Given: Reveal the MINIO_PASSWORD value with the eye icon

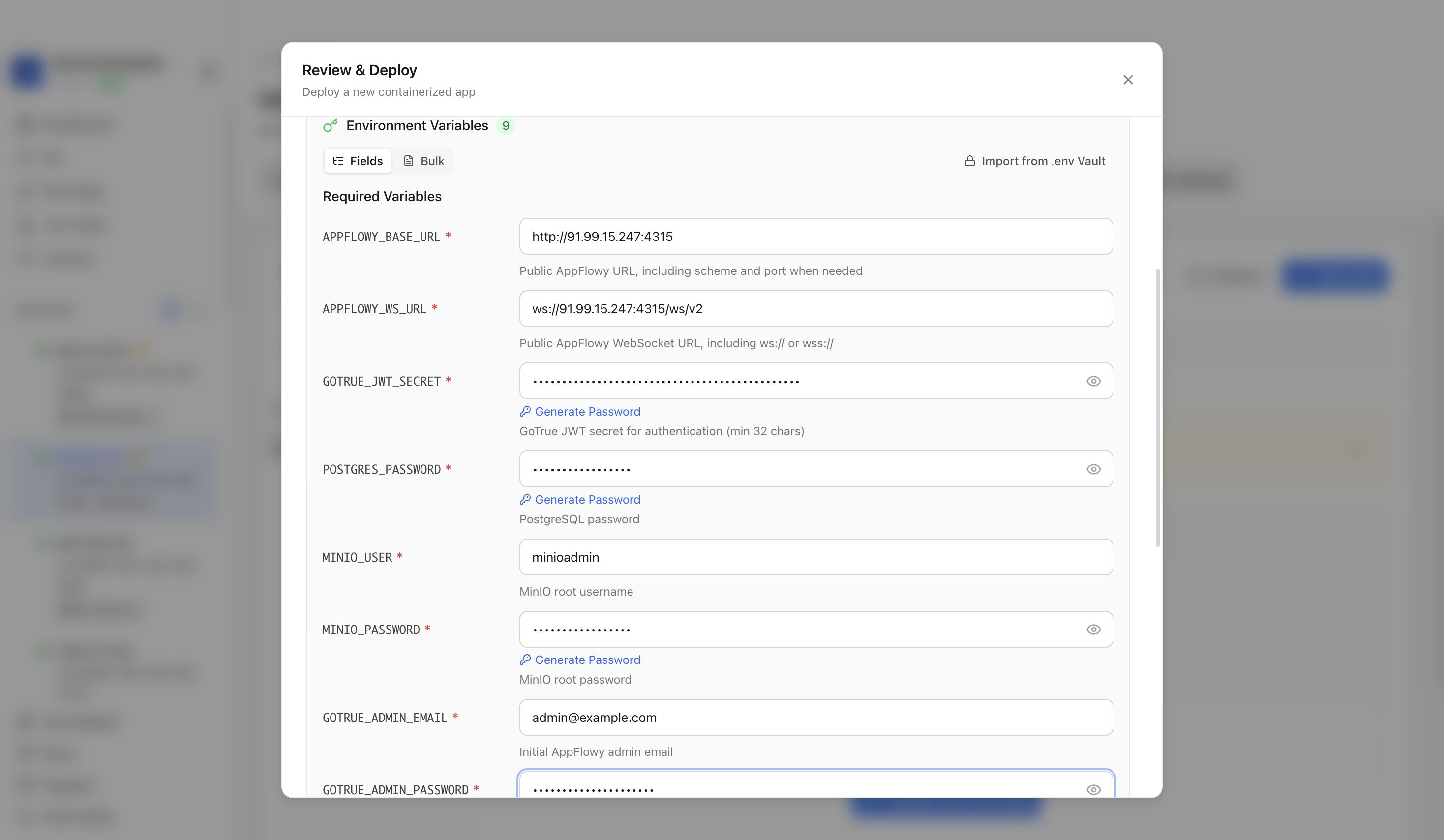Looking at the screenshot, I should (x=1093, y=629).
